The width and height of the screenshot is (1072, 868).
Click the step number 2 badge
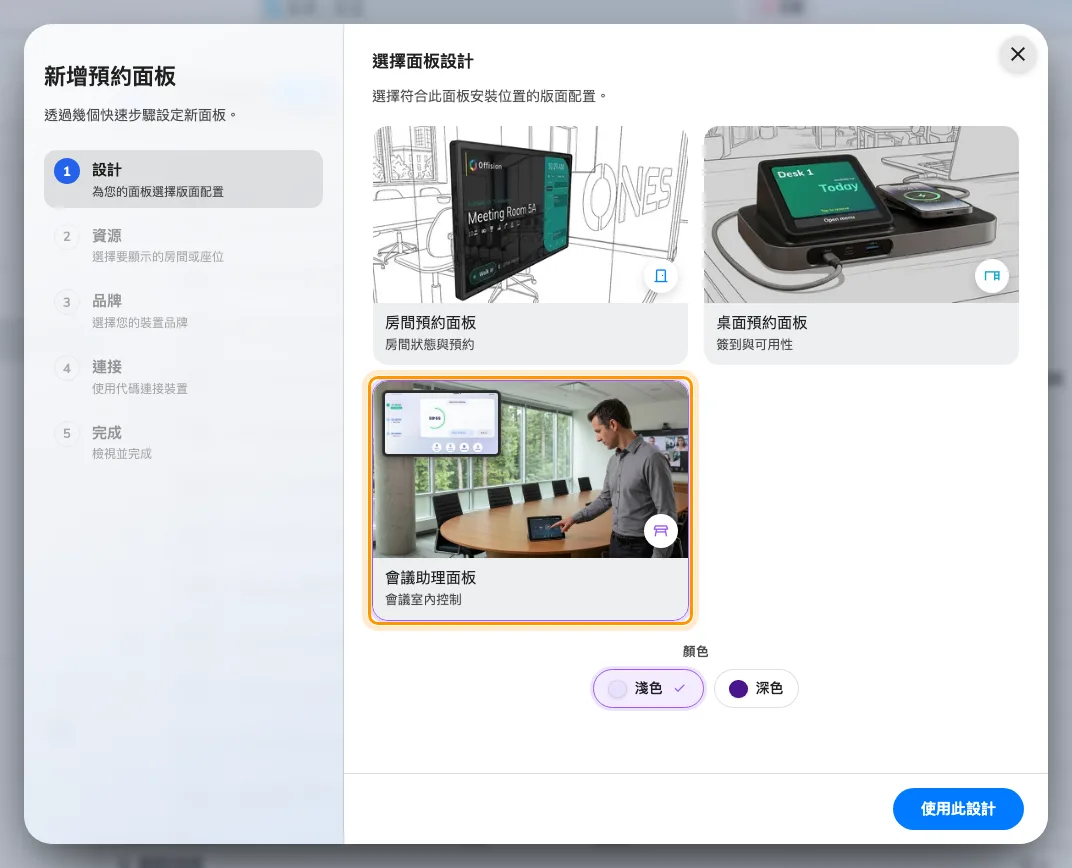click(67, 236)
